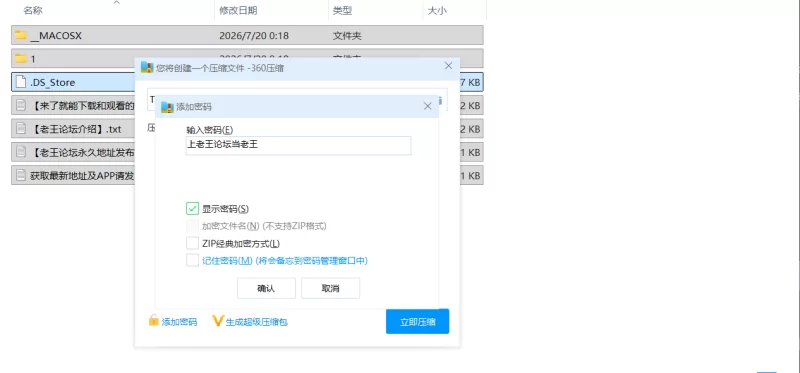Image resolution: width=800 pixels, height=373 pixels.
Task: Click the 取消 button
Action: (331, 288)
